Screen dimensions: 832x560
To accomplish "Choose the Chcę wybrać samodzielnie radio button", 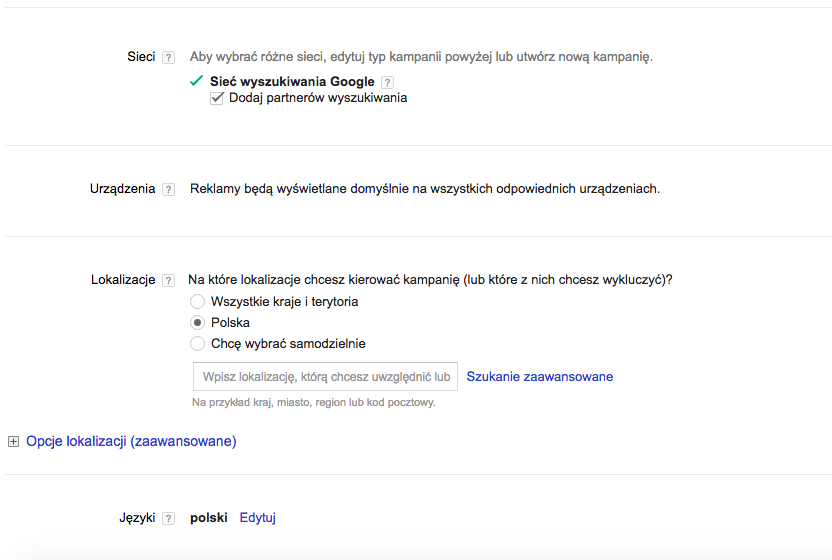I will (197, 344).
